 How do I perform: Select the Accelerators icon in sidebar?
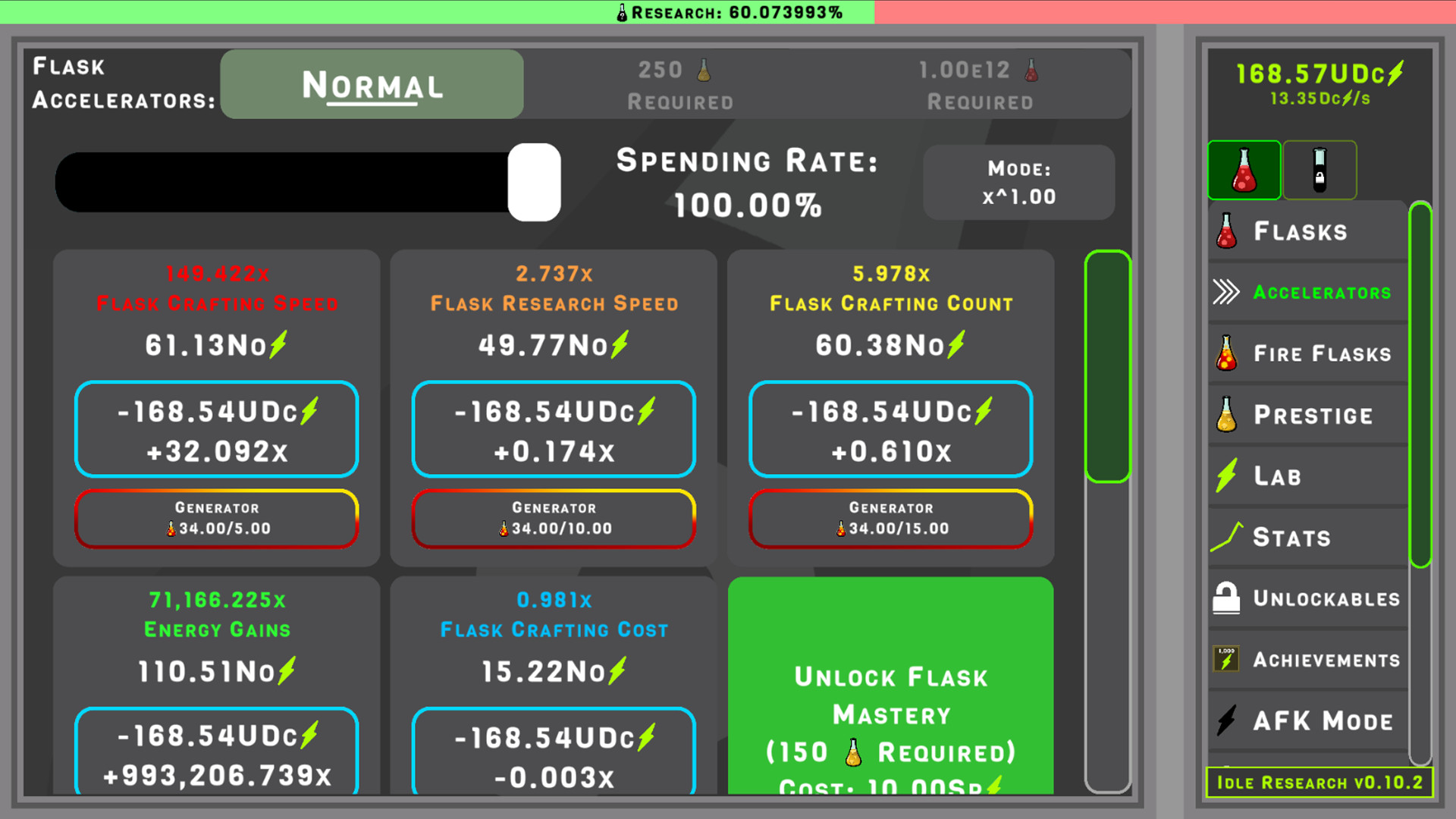tap(1227, 291)
